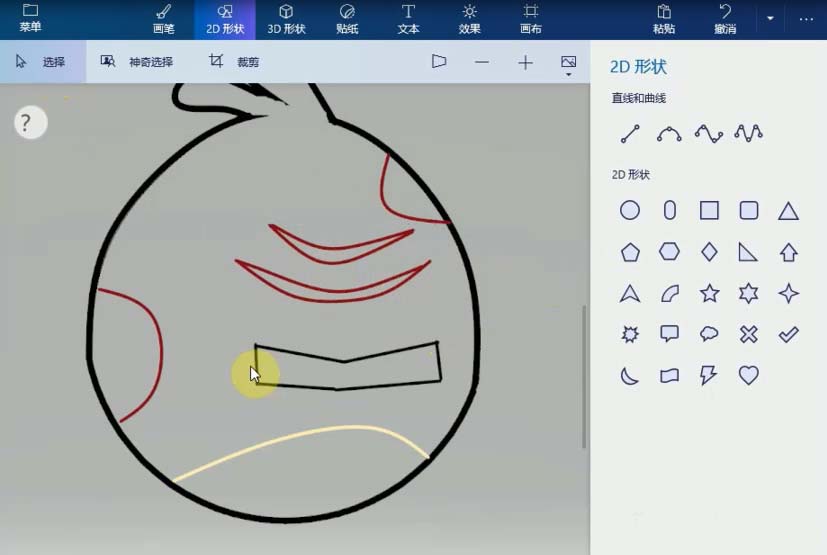Activate the 神奇选择 magic select tool
The height and width of the screenshot is (555, 827).
point(137,62)
